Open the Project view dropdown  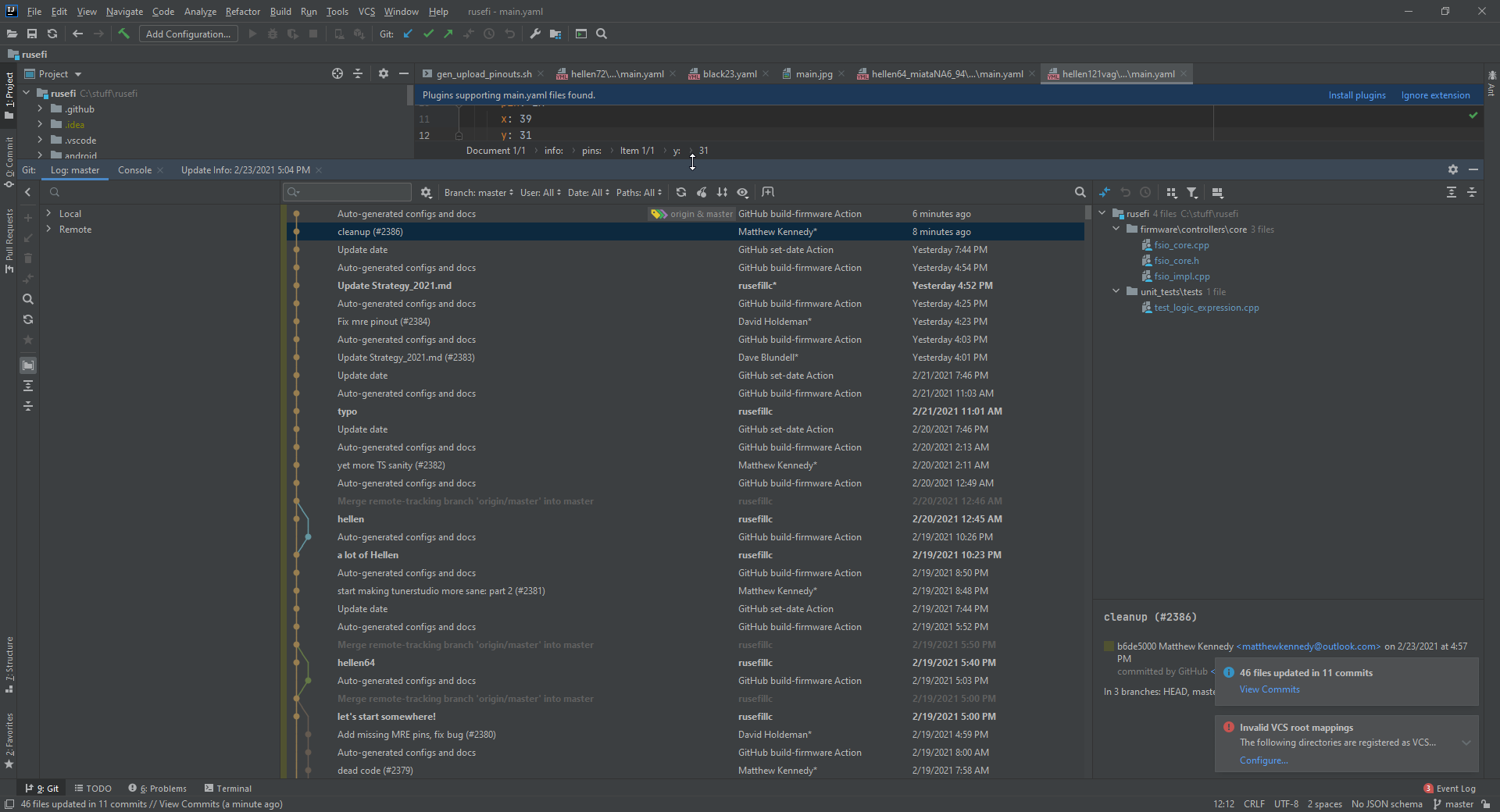pos(53,73)
